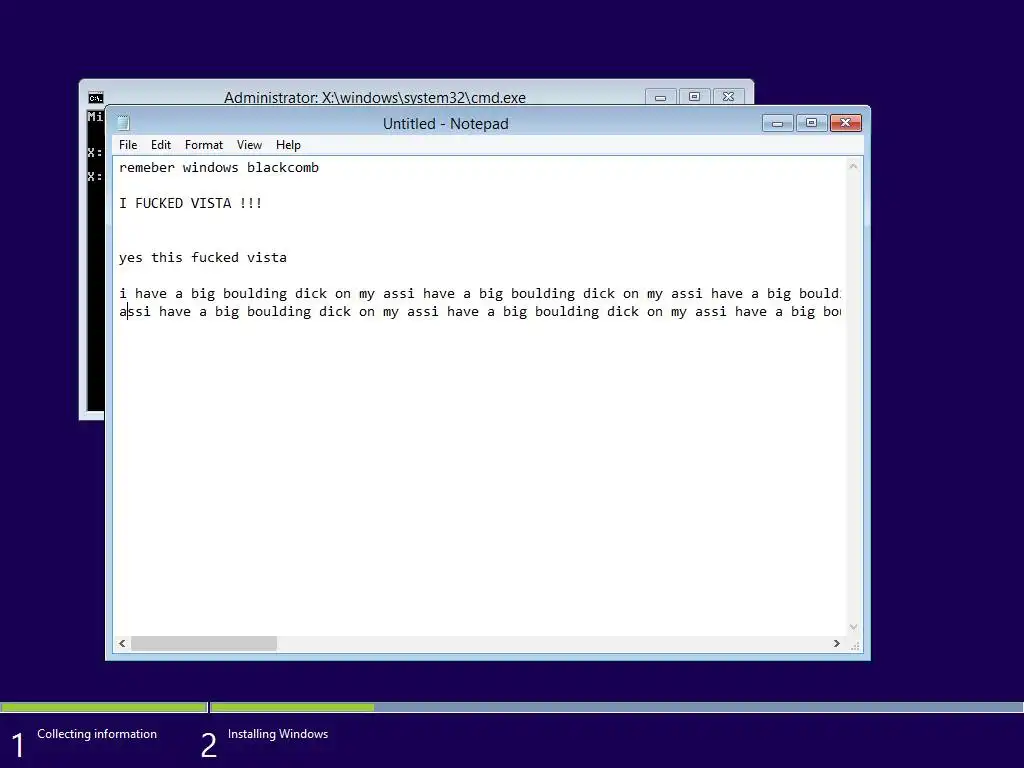
Task: Click the vertical scrollbar down arrow
Action: click(853, 627)
